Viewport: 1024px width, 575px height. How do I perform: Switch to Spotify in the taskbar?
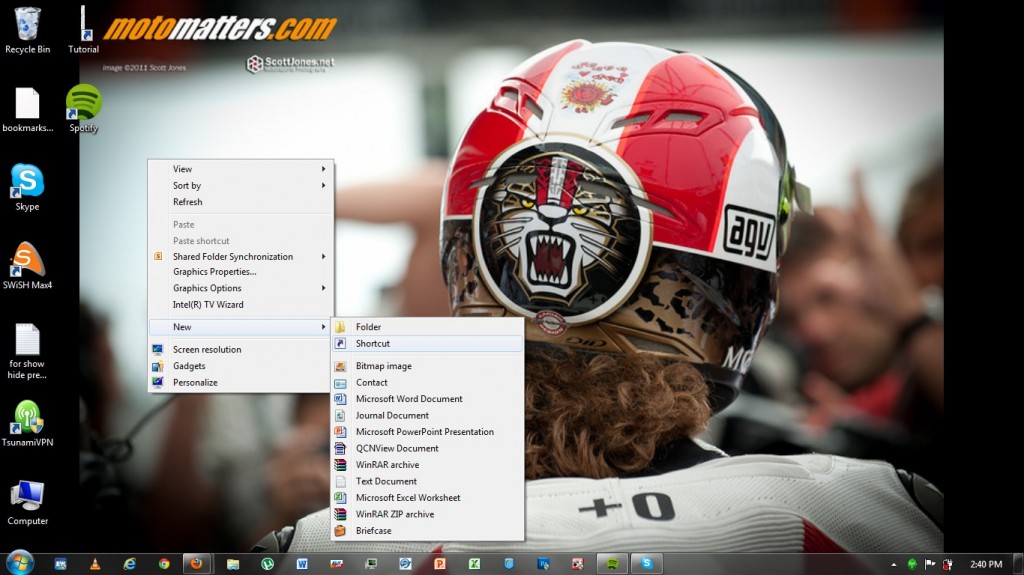click(612, 563)
